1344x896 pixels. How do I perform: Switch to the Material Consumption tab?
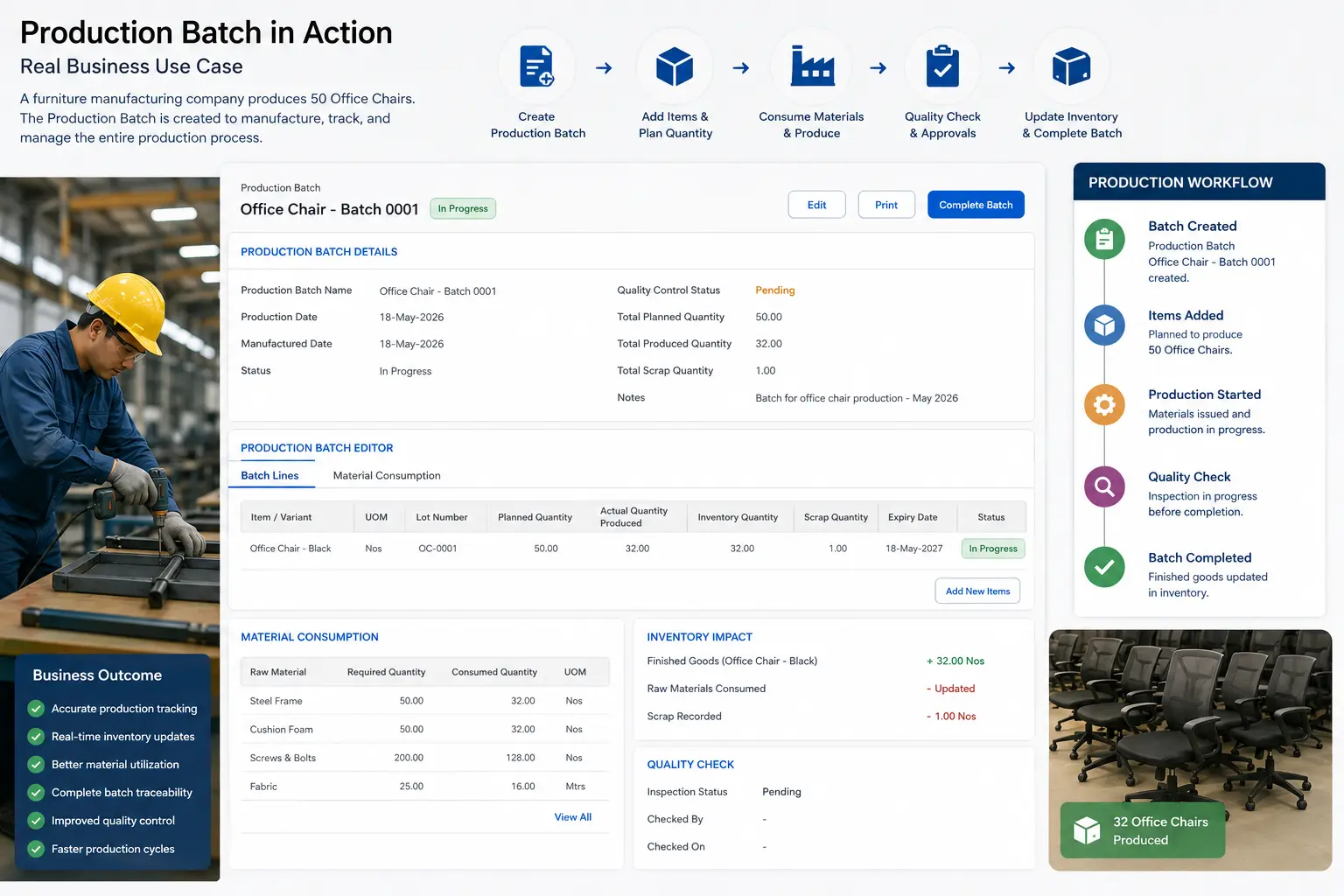click(387, 475)
